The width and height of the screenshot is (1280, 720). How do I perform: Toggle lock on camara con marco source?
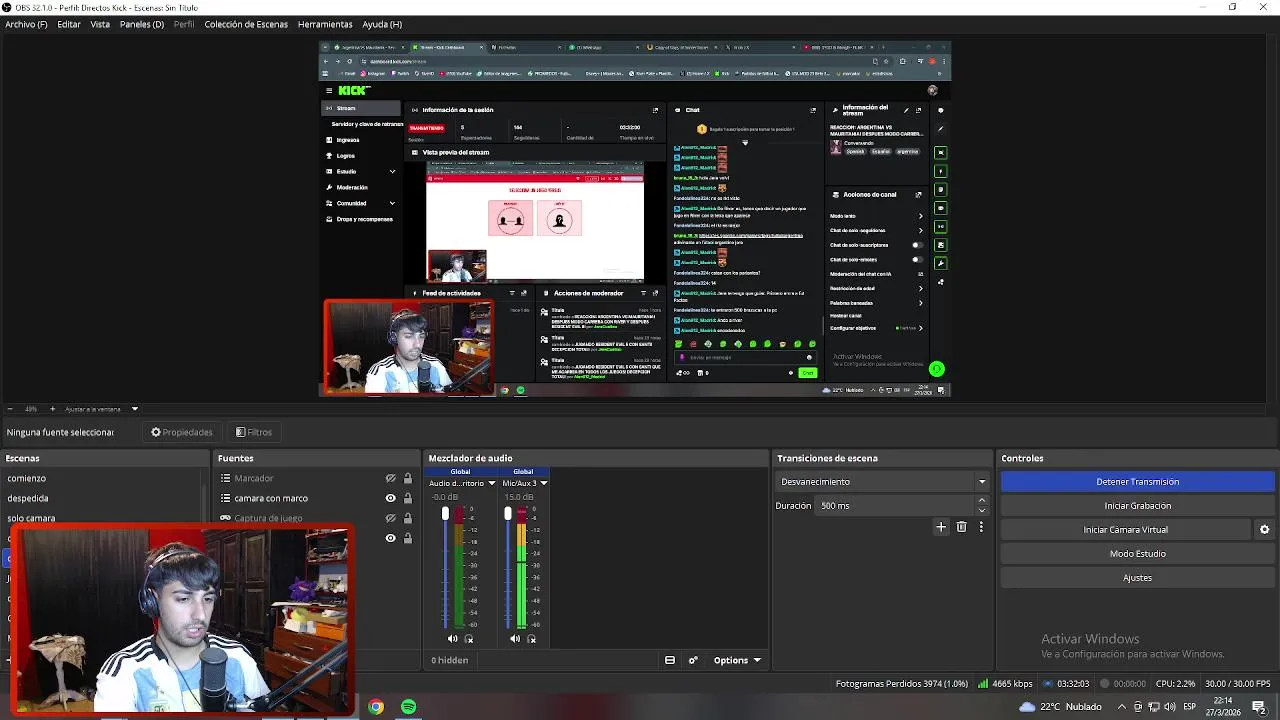[407, 498]
